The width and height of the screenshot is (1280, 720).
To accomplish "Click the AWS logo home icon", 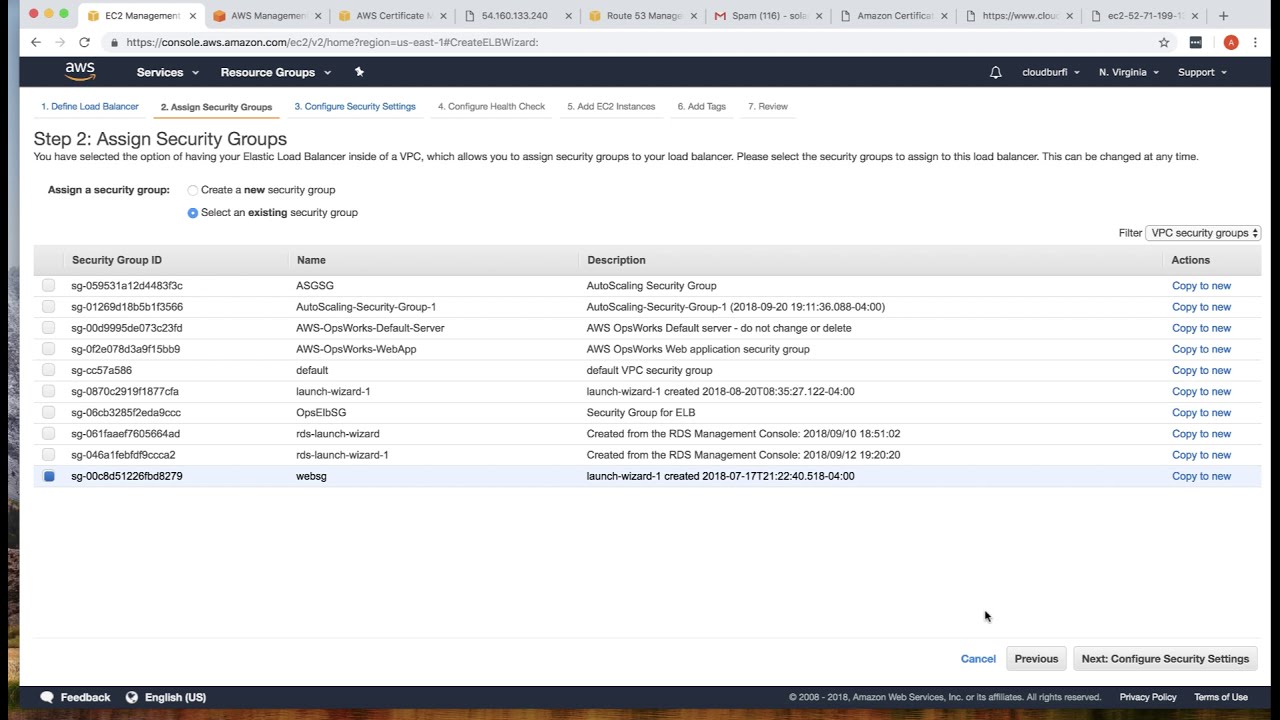I will 80,72.
